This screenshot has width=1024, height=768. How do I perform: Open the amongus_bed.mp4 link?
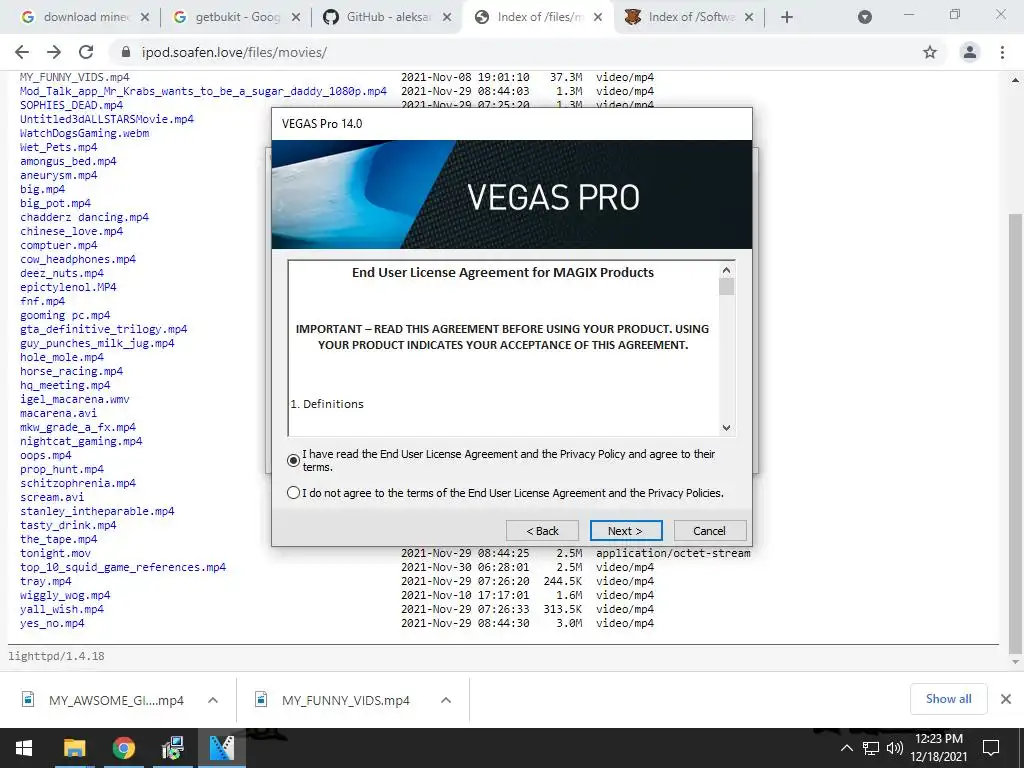point(68,161)
